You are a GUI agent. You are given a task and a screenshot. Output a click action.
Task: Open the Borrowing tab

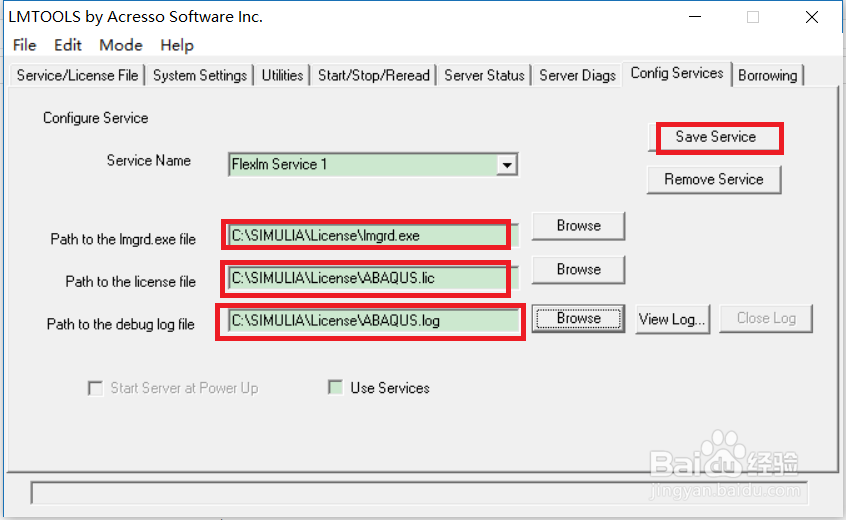(x=767, y=75)
